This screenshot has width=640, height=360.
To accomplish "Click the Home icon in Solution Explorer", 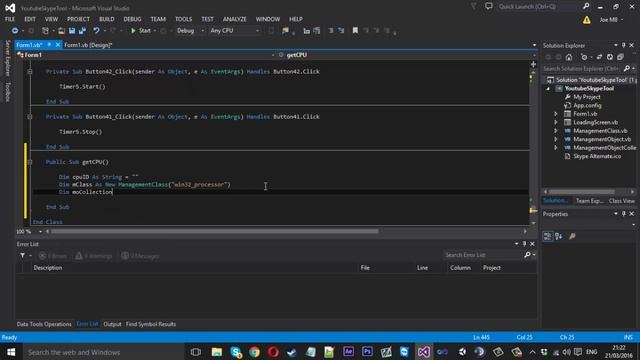I will [569, 57].
